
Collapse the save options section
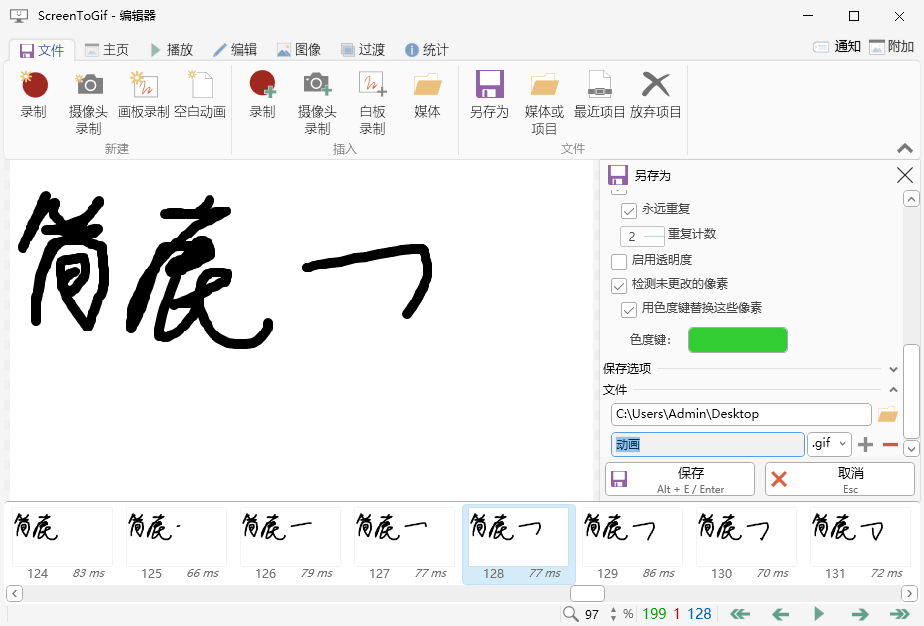893,368
